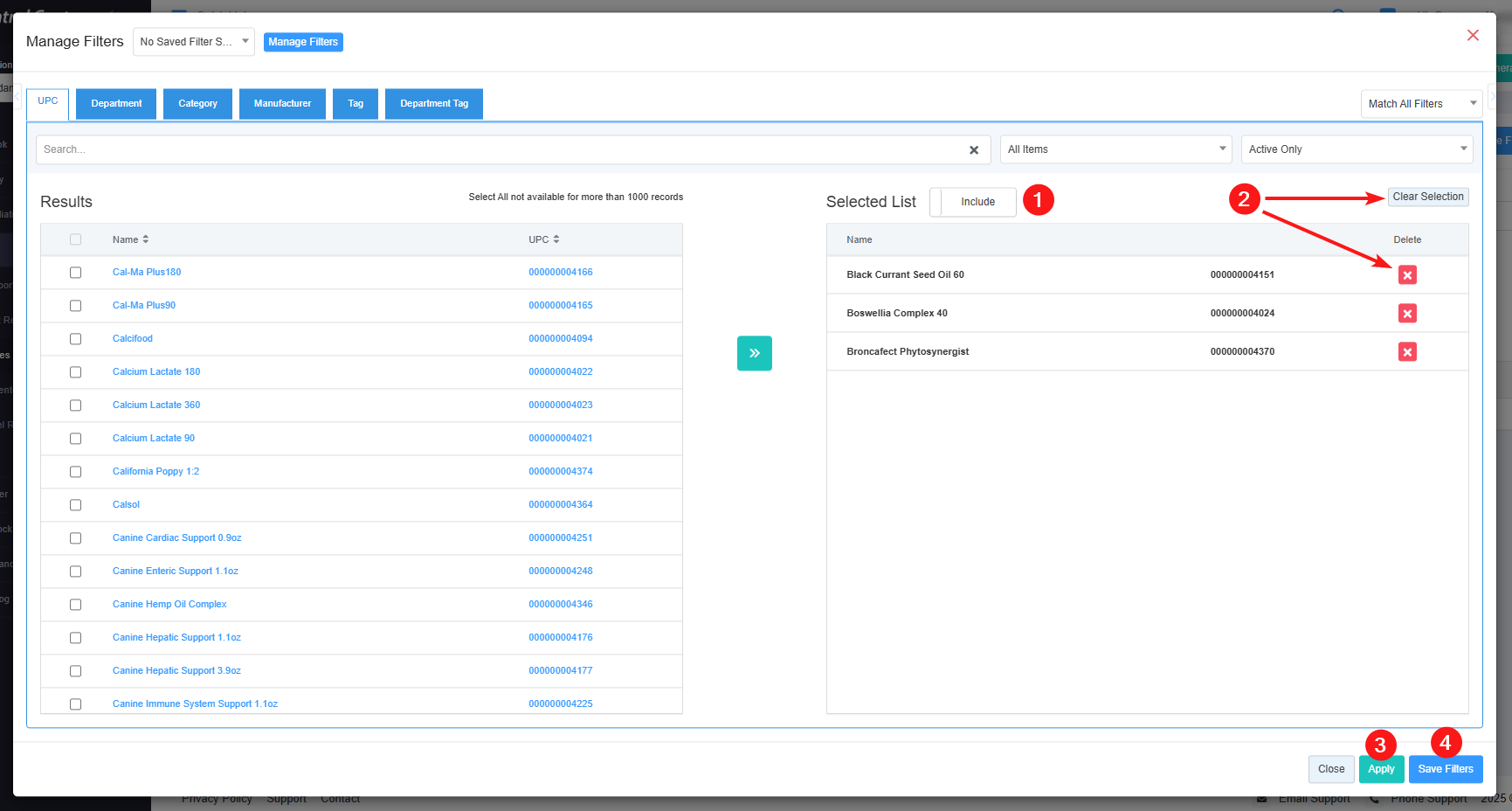
Task: Close the Manage Filters dialog with red X
Action: [x=1473, y=36]
